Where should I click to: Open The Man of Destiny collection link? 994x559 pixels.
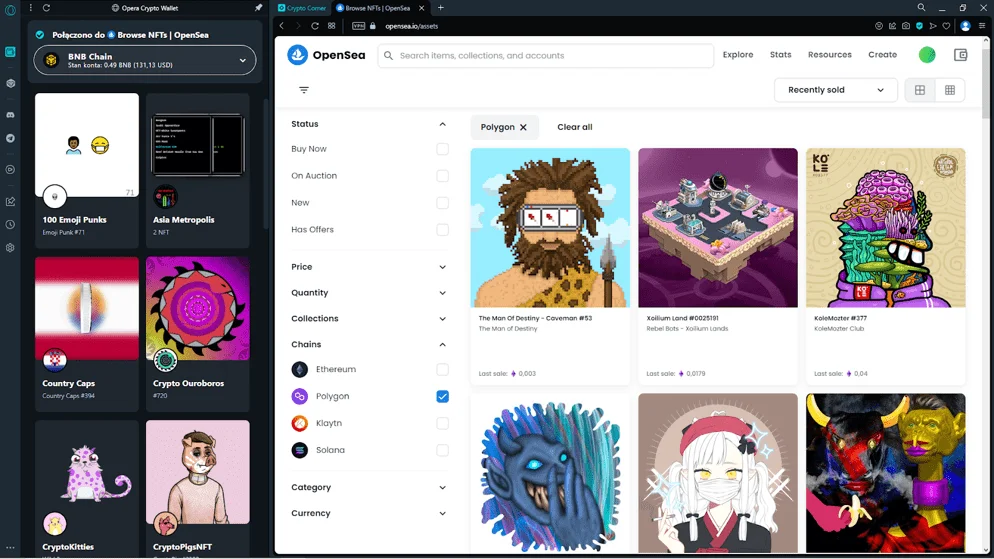(508, 328)
